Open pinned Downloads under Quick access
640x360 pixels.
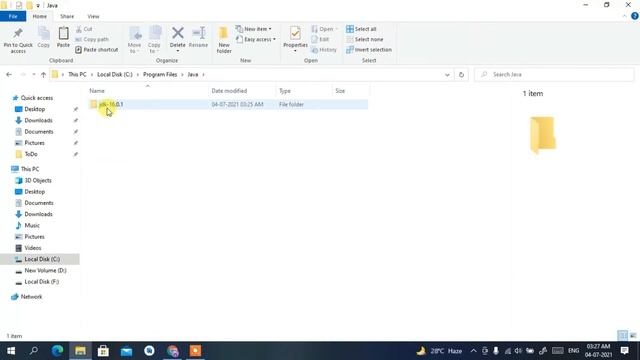click(x=38, y=120)
